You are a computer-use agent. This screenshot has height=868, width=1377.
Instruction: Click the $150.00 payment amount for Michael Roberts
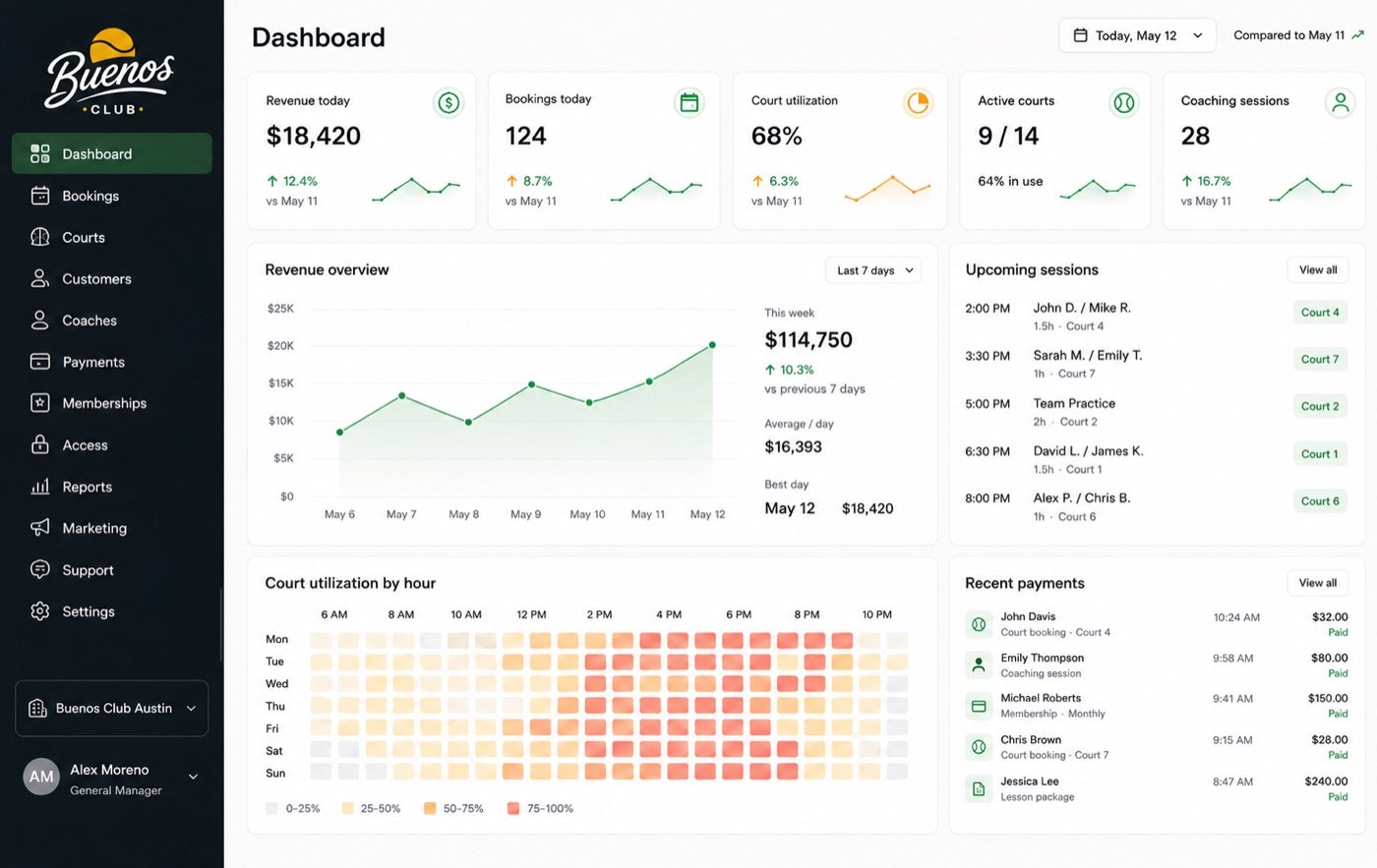(1328, 698)
